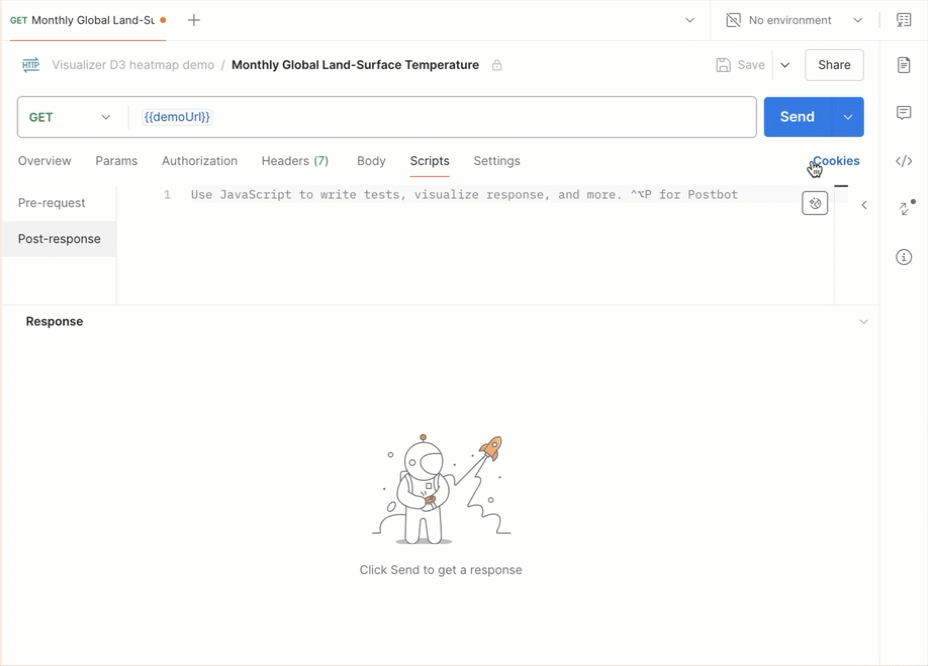
Task: Click the Related requests icon with notification dot
Action: tap(903, 208)
